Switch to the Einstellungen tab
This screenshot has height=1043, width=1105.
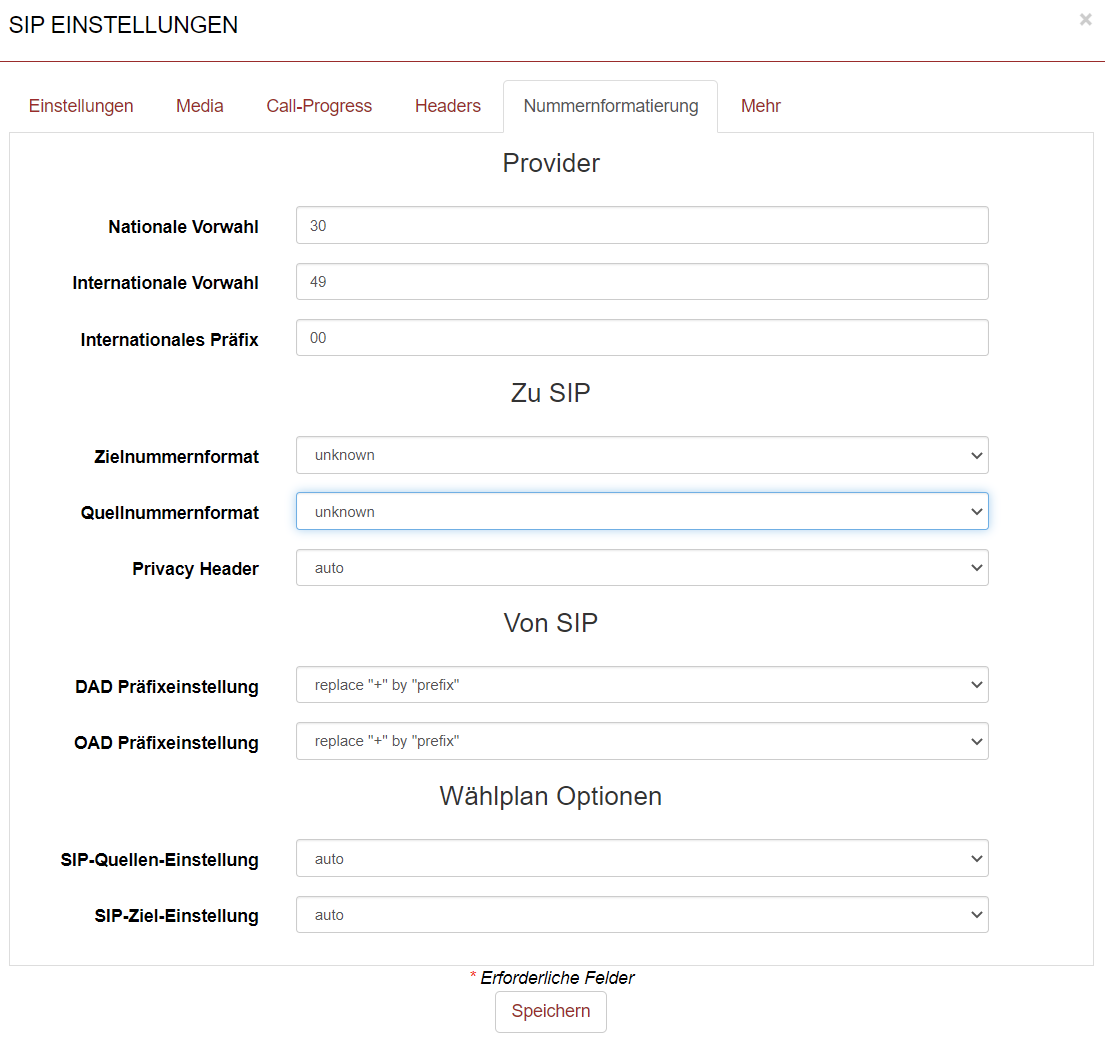pos(81,105)
